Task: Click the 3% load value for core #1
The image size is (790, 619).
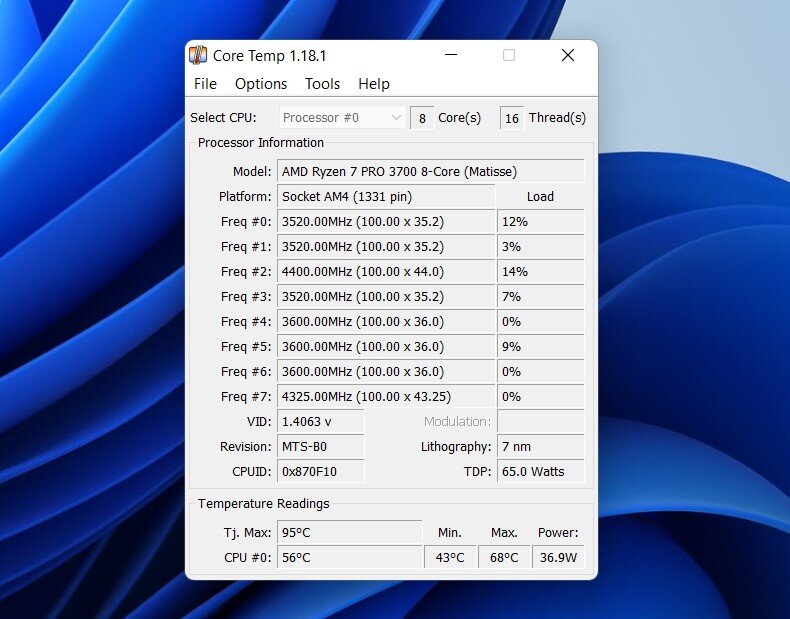Action: 541,247
